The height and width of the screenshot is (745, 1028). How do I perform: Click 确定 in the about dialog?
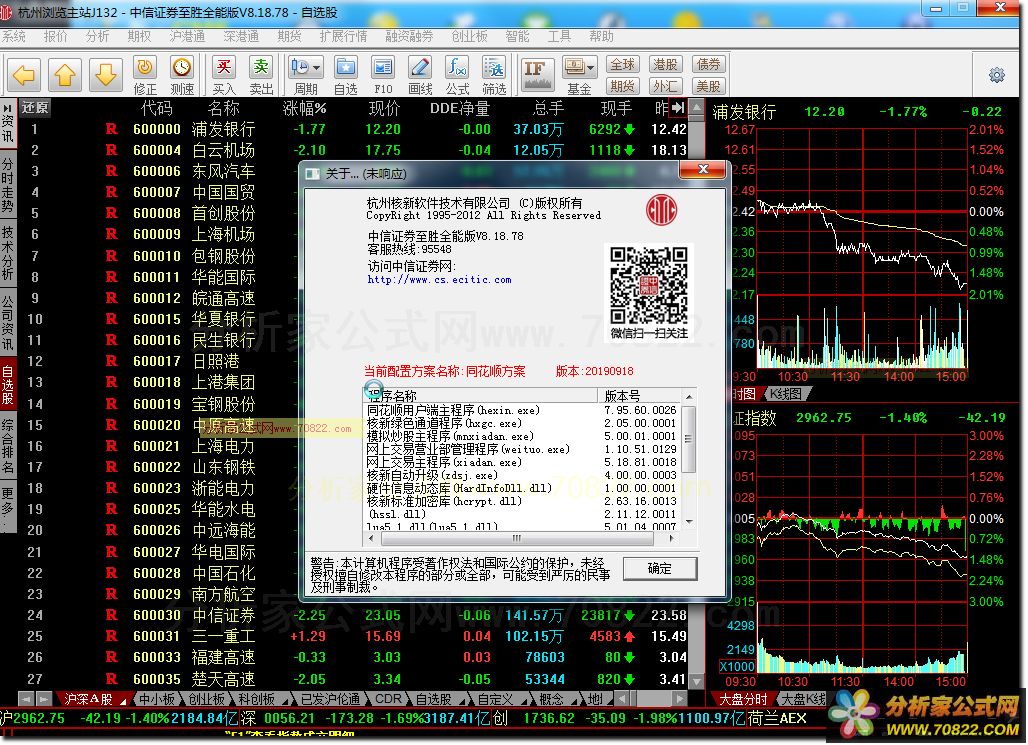pos(660,569)
